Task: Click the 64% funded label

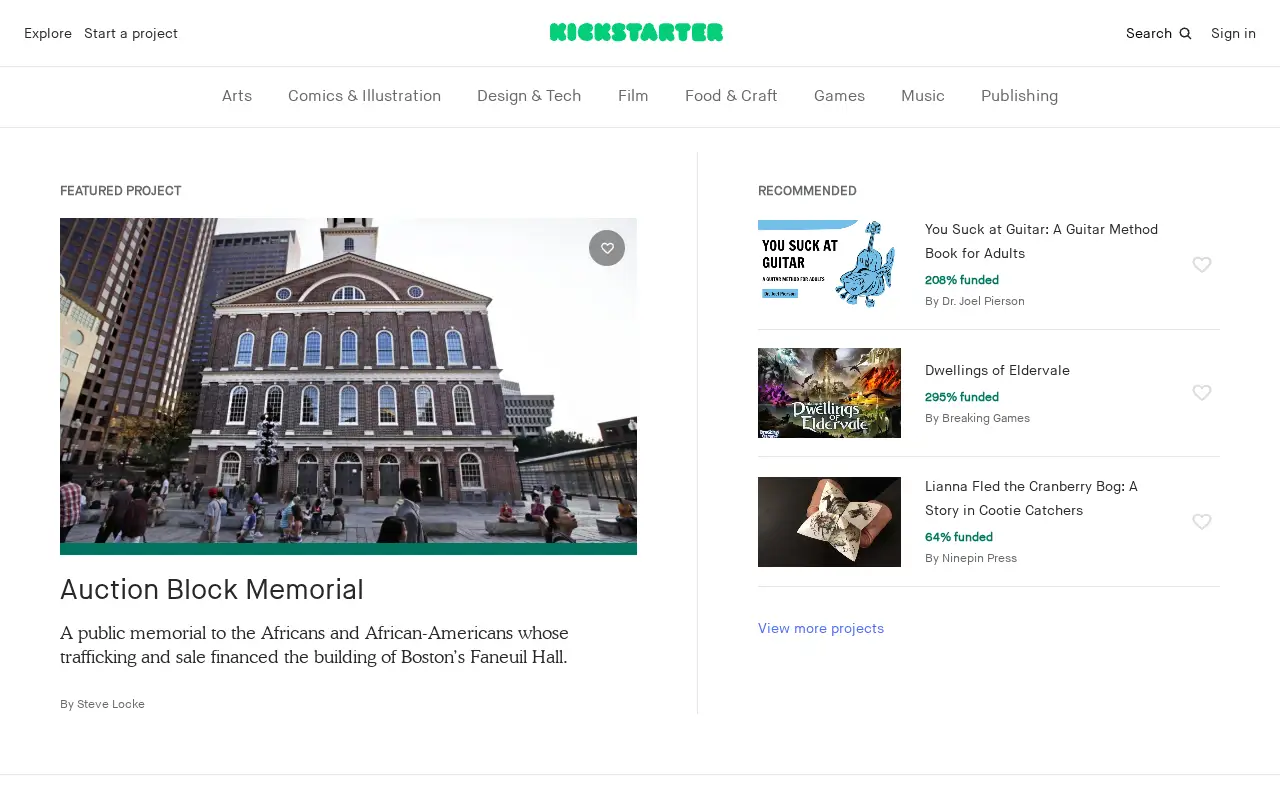Action: click(959, 537)
